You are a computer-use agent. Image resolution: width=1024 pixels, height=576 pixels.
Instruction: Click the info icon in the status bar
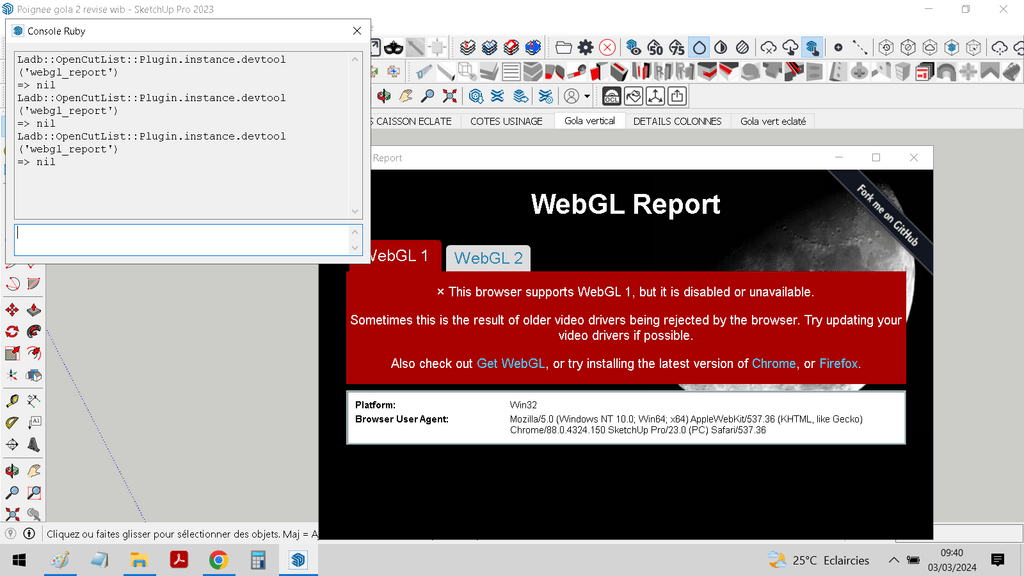coord(29,534)
